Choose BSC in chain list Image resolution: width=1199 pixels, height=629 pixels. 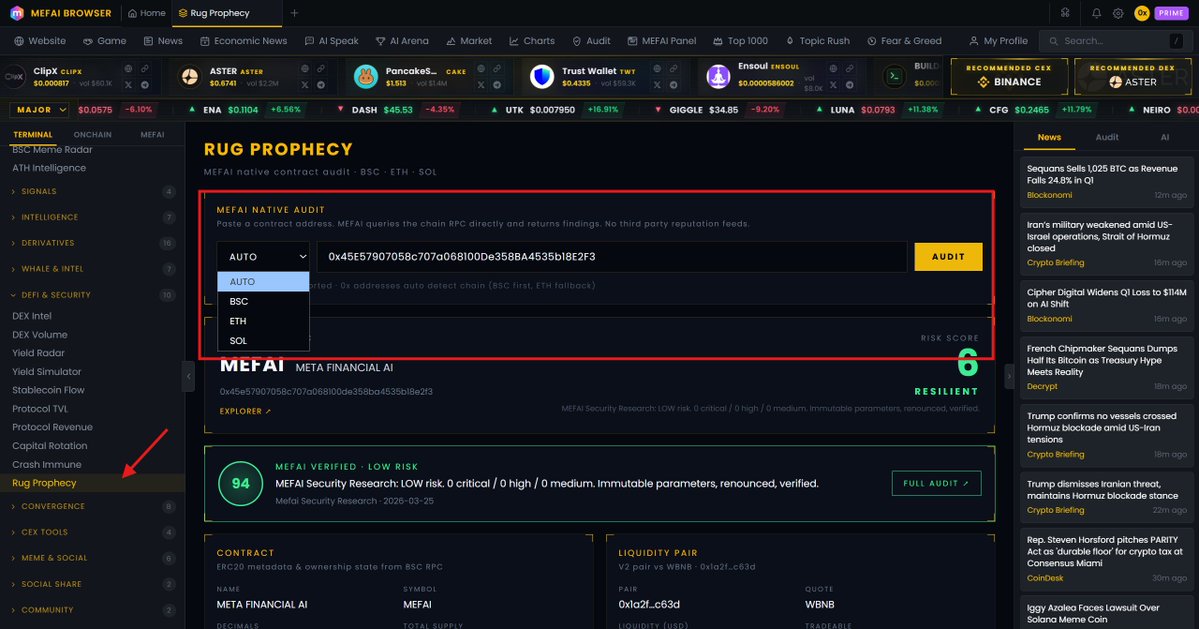(x=263, y=301)
